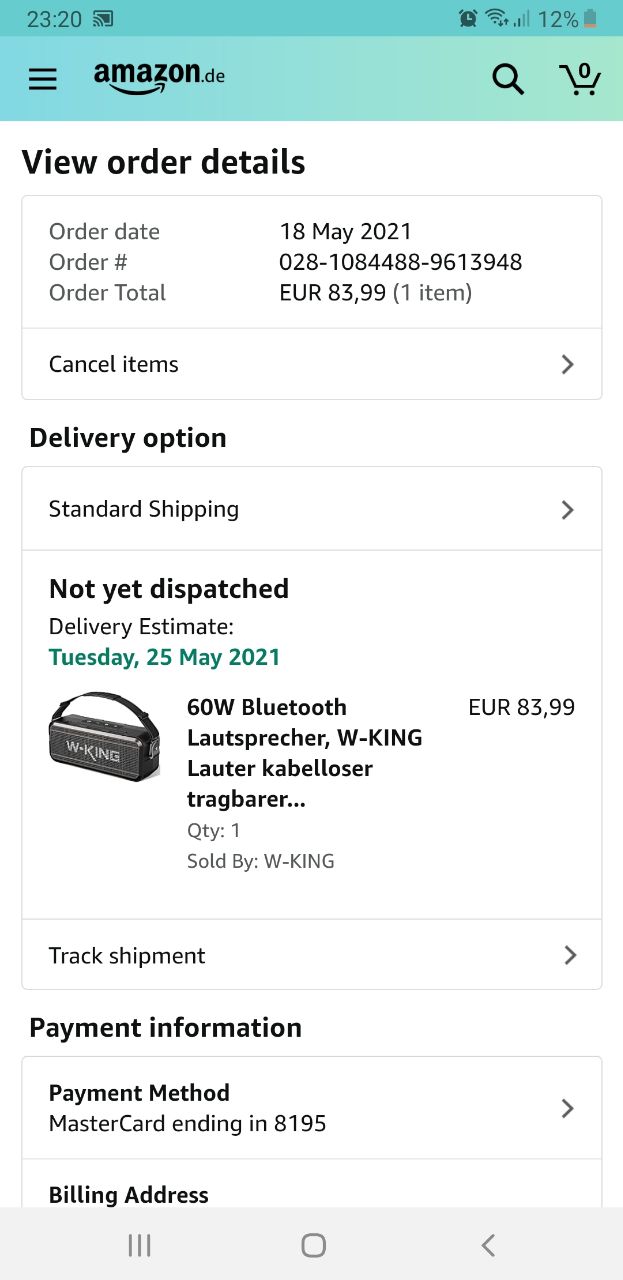Open Payment Method MasterCard ending 8195
Viewport: 623px width, 1280px height.
(188, 1108)
